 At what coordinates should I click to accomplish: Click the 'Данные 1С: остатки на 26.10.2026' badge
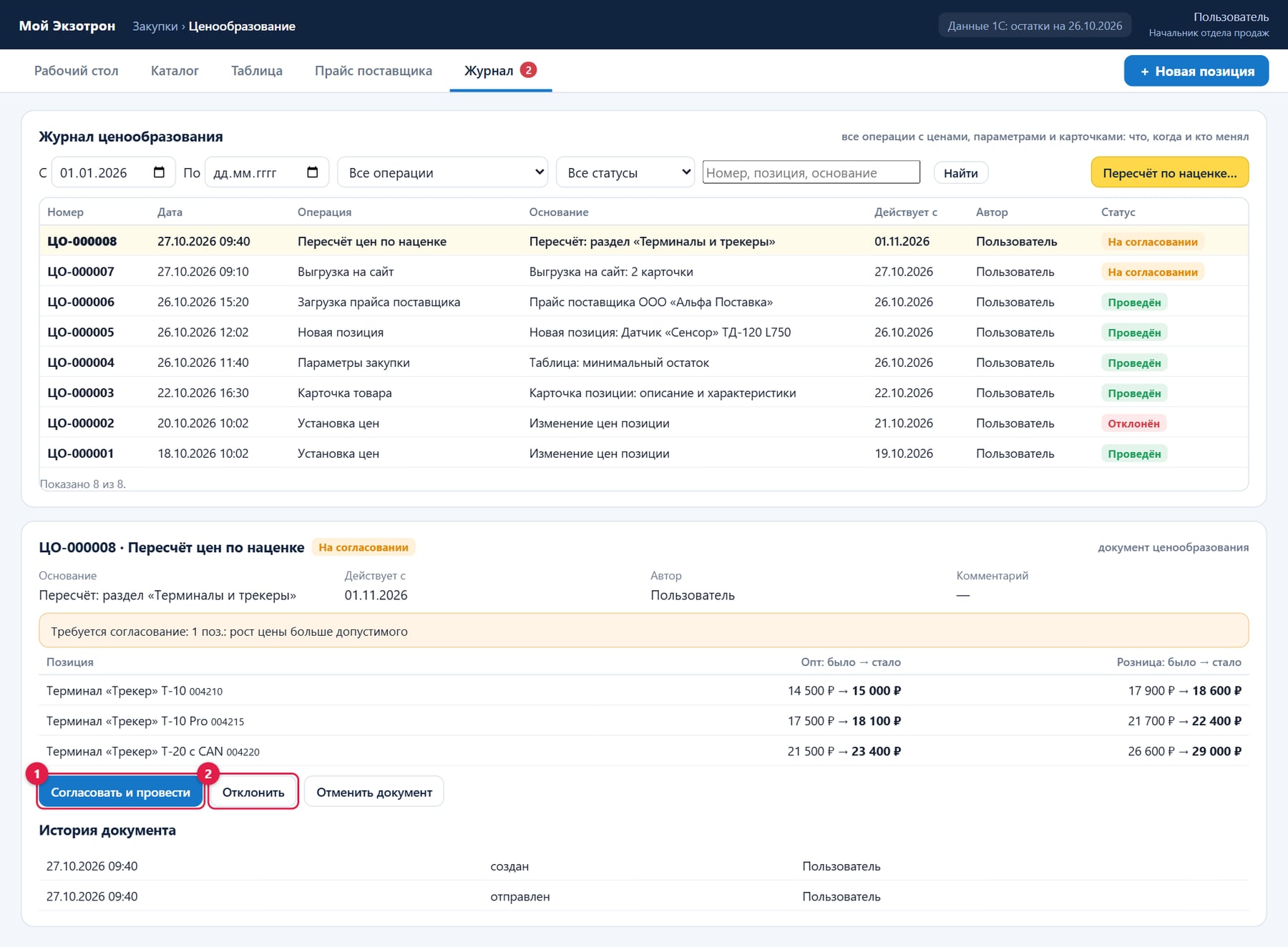pyautogui.click(x=1035, y=26)
